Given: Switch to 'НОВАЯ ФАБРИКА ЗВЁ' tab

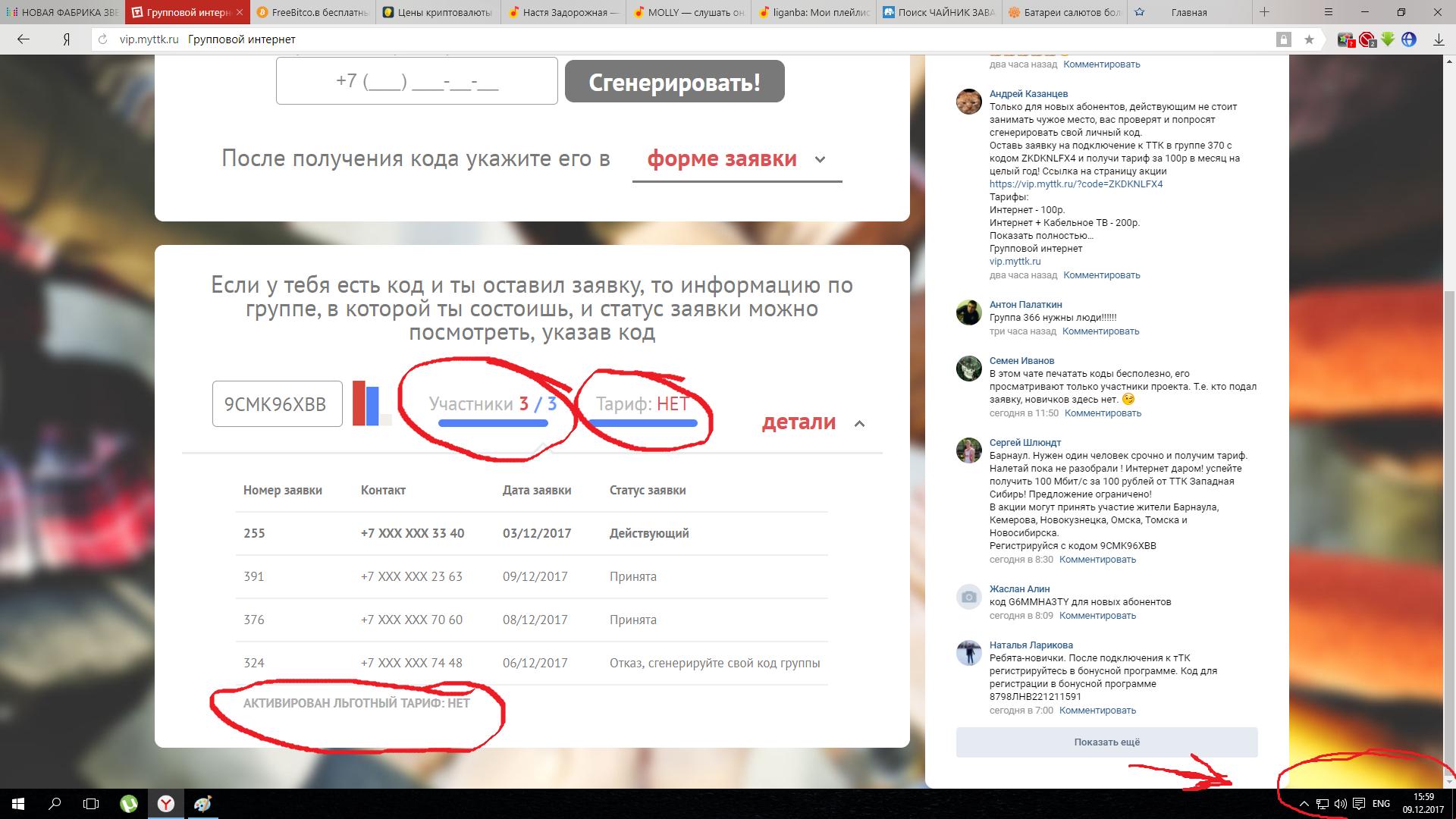Looking at the screenshot, I should tap(61, 12).
